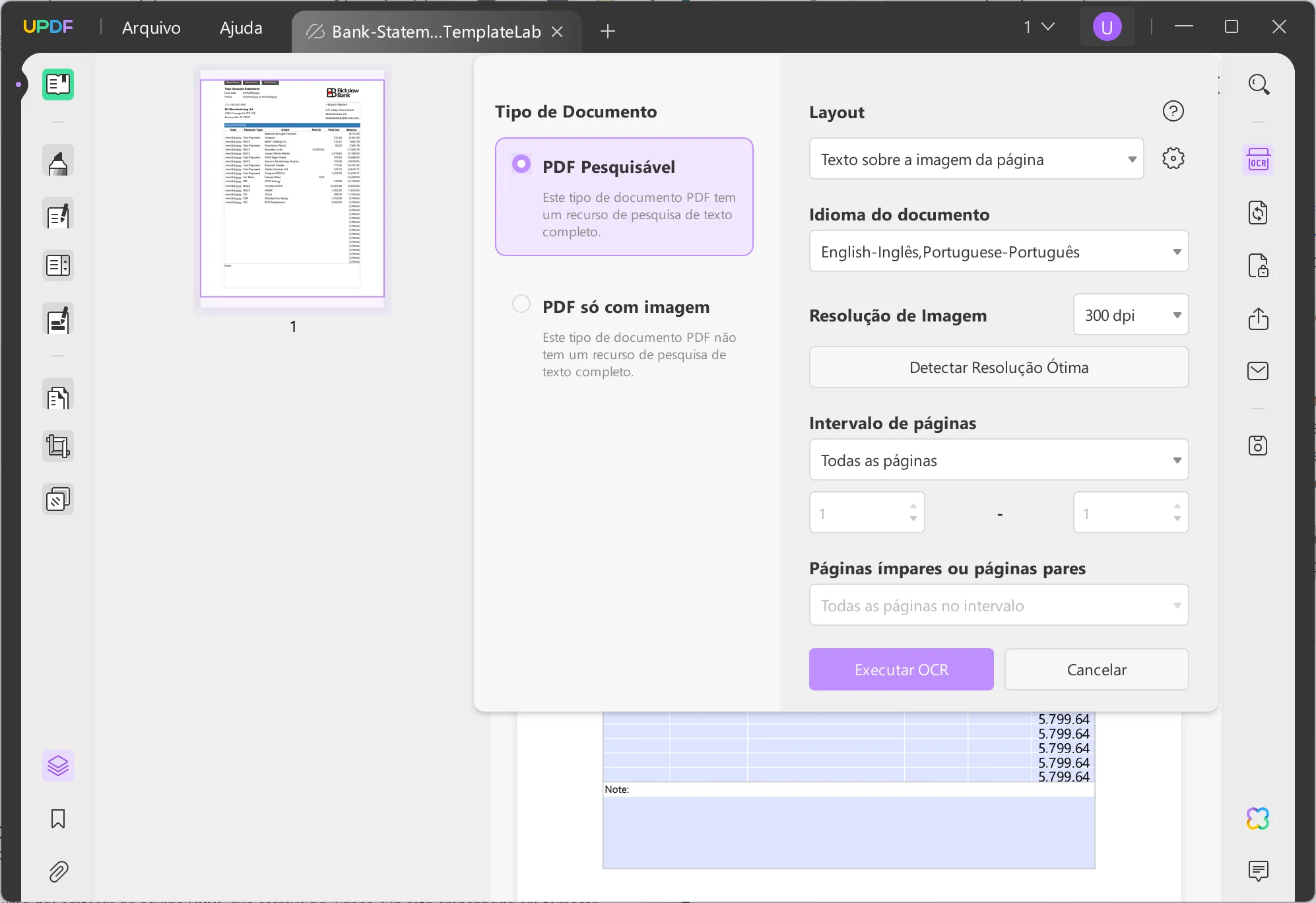Click the UPDF logo

pos(48,26)
